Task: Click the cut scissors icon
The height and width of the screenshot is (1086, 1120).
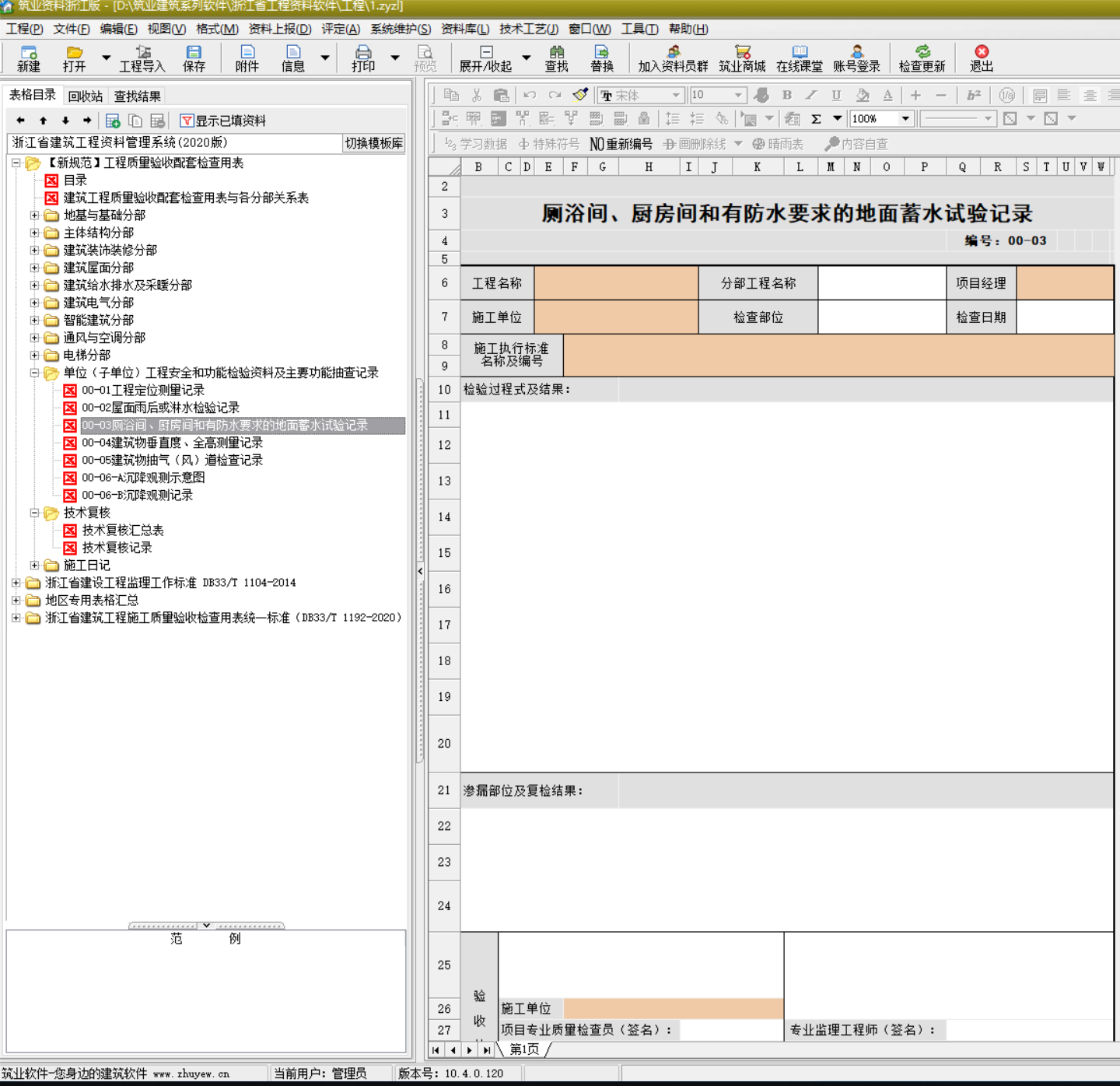Action: [x=477, y=95]
